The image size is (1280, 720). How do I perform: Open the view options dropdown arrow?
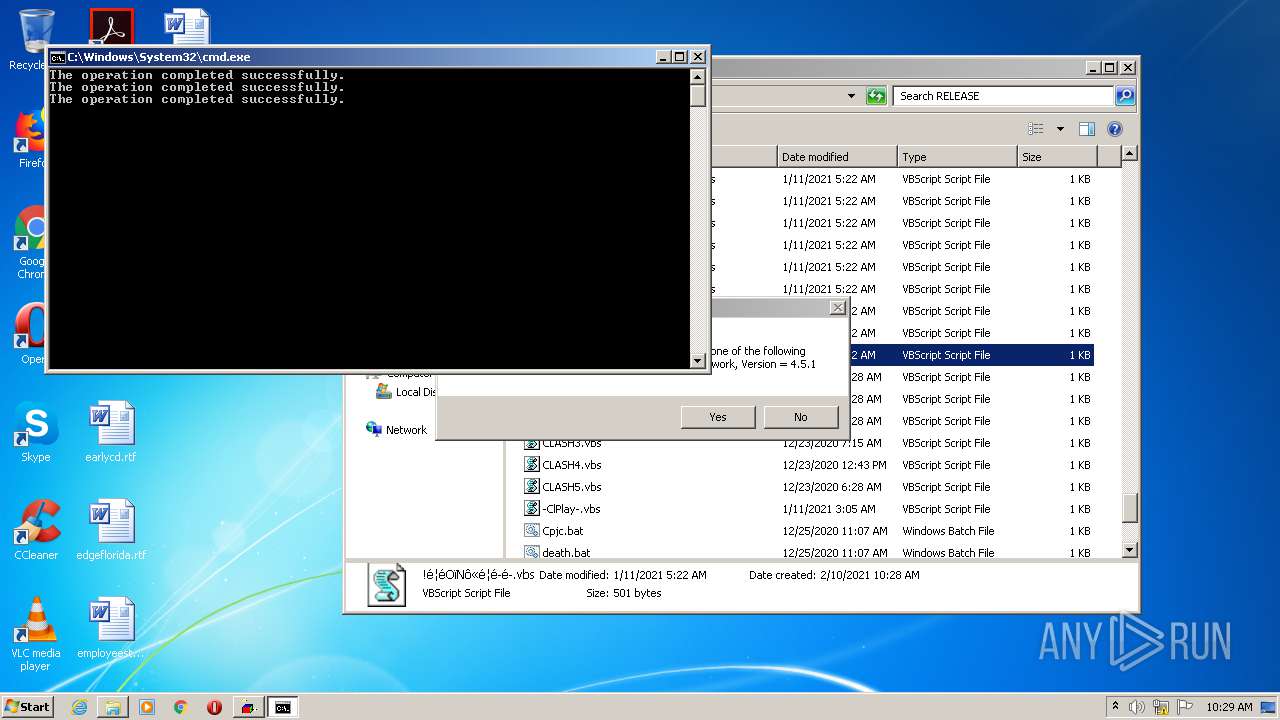[x=1060, y=129]
